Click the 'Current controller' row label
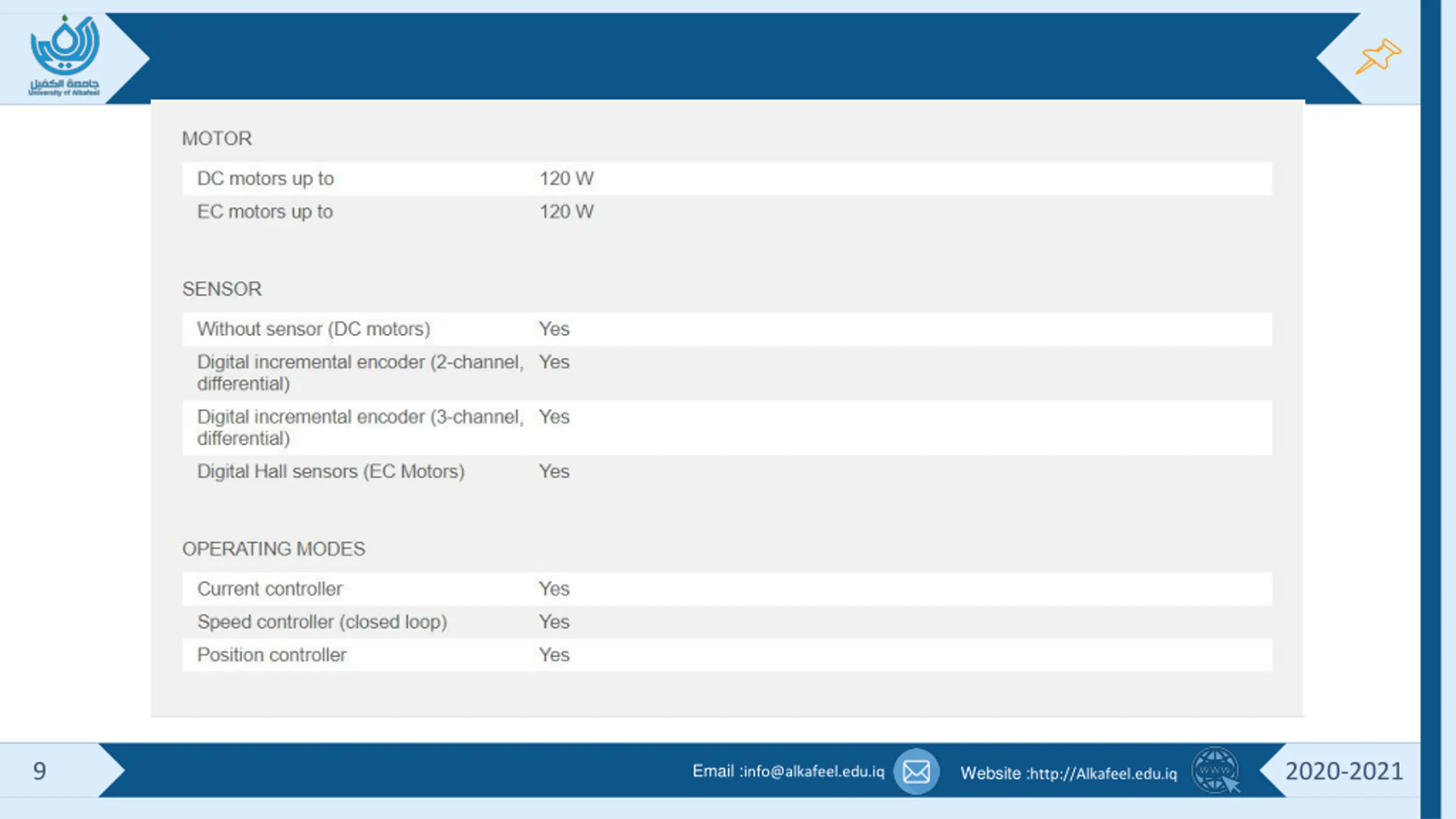Image resolution: width=1456 pixels, height=819 pixels. [270, 589]
